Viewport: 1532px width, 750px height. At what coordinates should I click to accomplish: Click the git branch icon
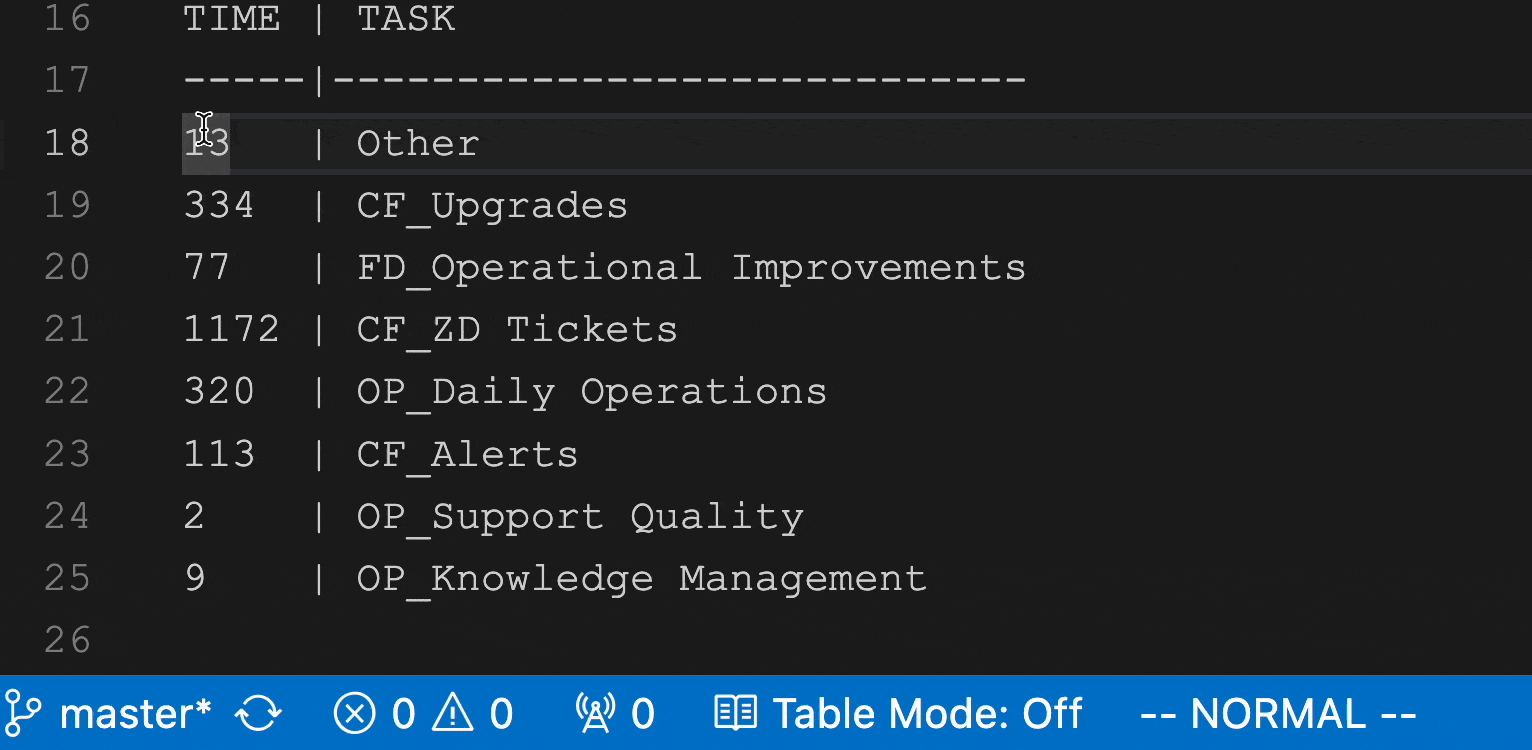(x=24, y=714)
